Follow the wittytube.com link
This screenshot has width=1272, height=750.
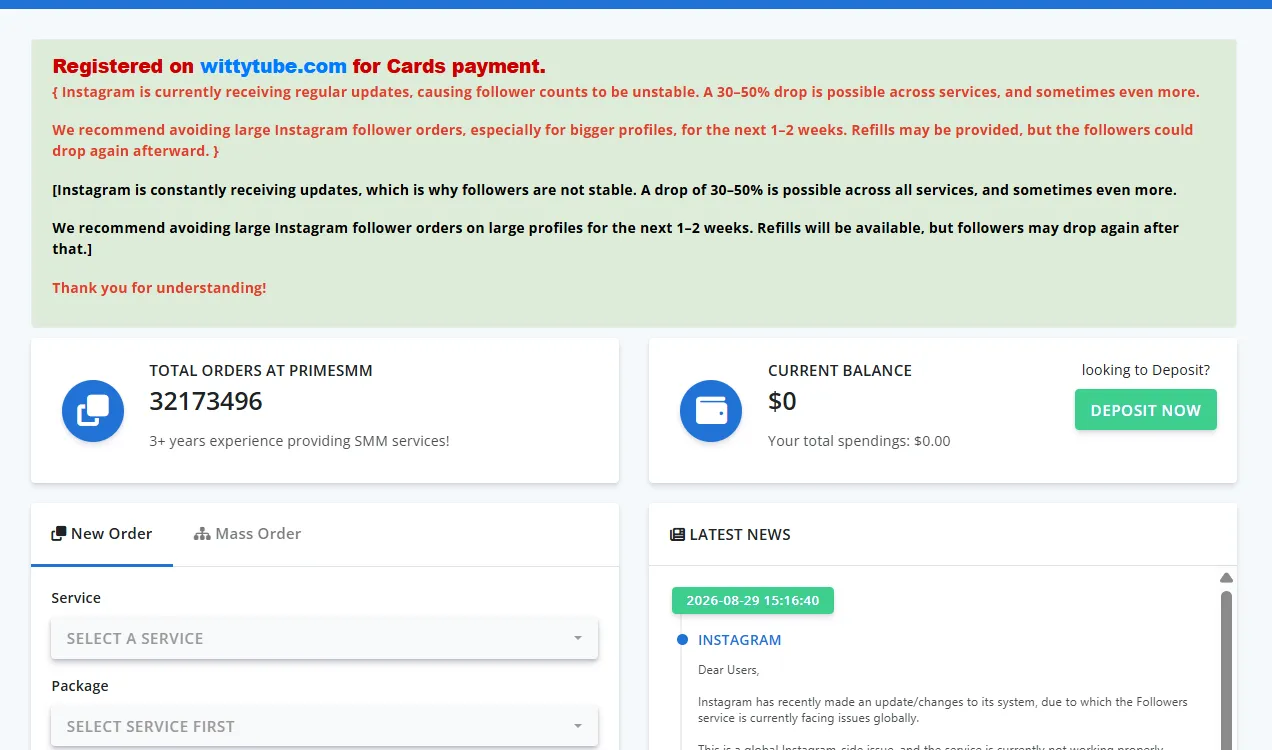click(273, 67)
